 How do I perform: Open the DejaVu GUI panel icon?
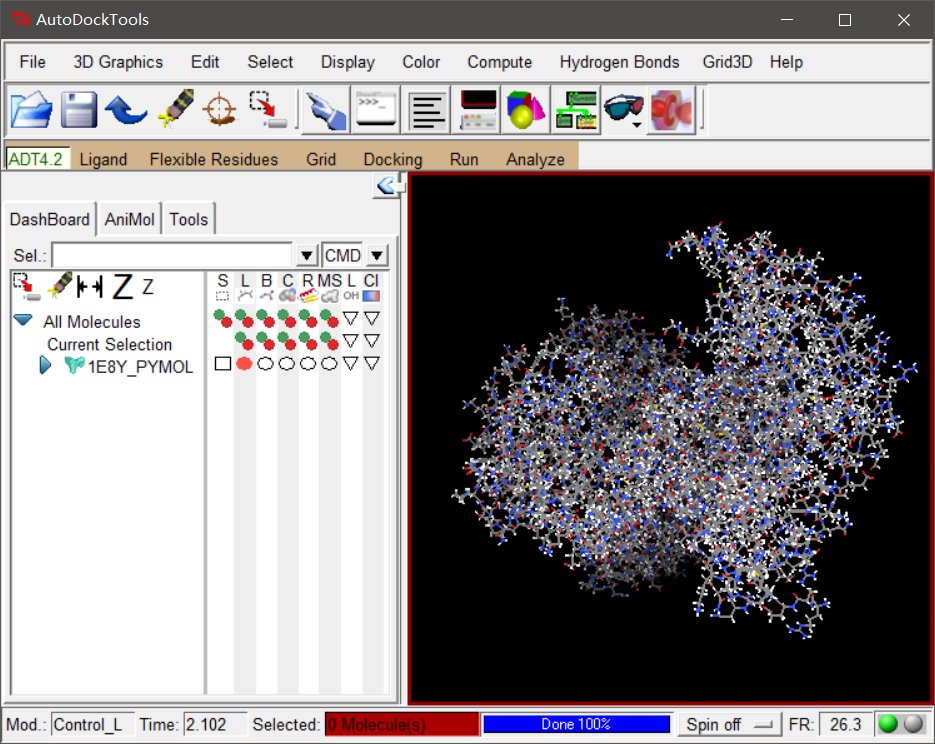point(475,110)
